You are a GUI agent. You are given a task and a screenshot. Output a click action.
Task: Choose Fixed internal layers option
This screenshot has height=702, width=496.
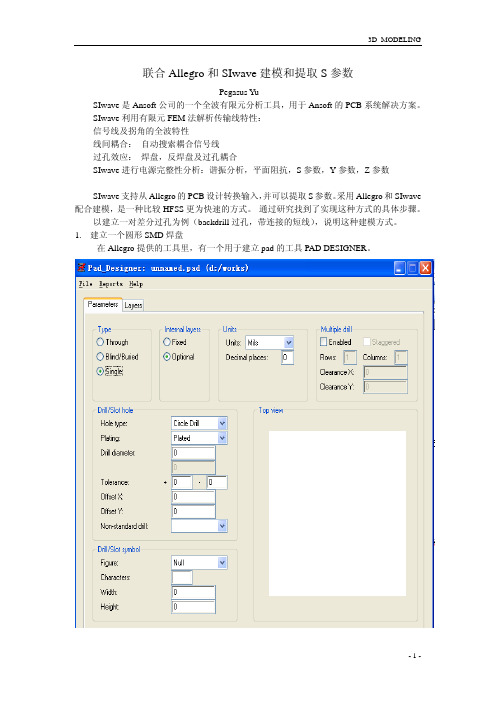click(167, 342)
